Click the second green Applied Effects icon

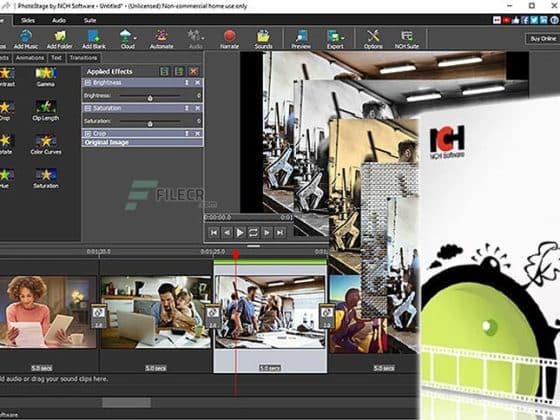click(179, 71)
